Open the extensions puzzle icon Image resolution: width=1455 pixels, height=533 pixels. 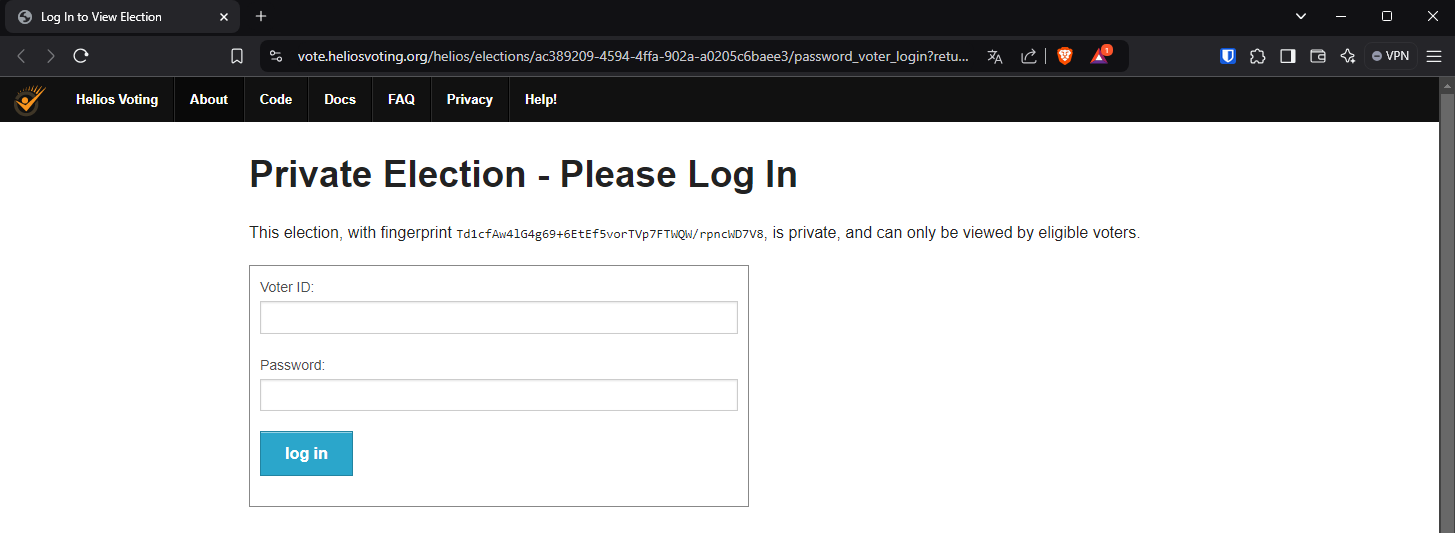coord(1258,56)
